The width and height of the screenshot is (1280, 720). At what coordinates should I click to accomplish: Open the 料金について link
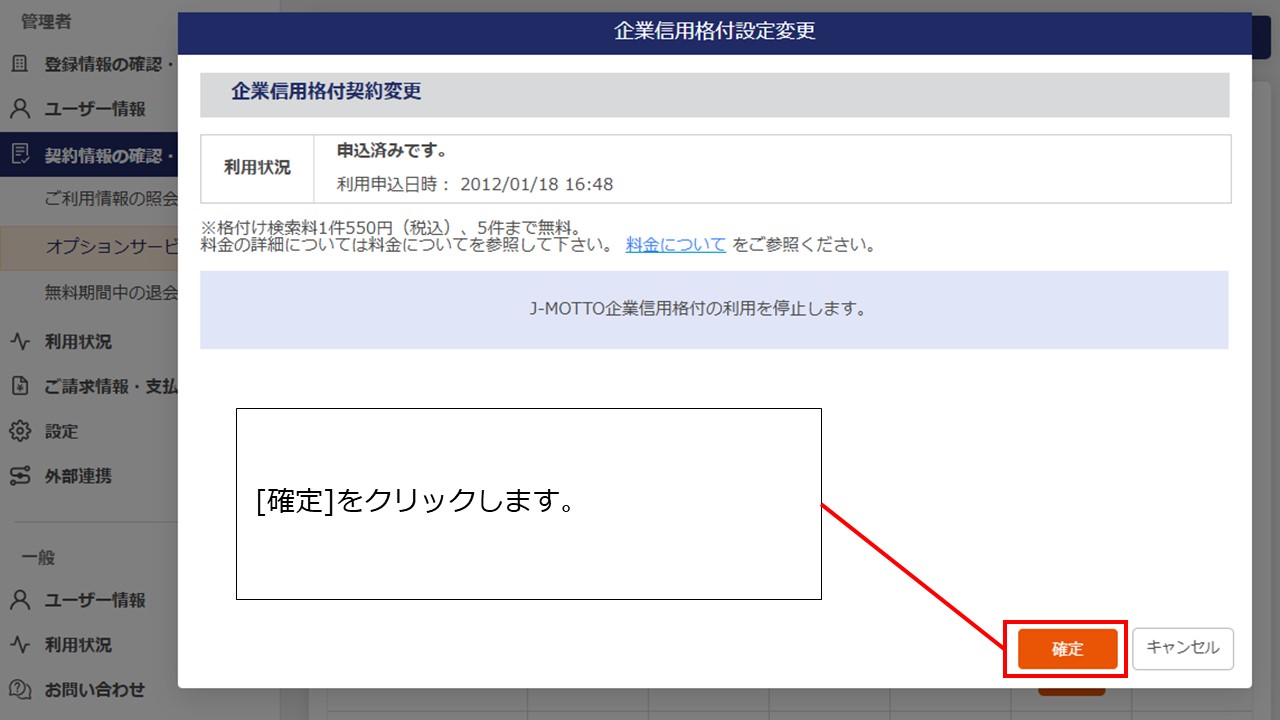pos(676,244)
